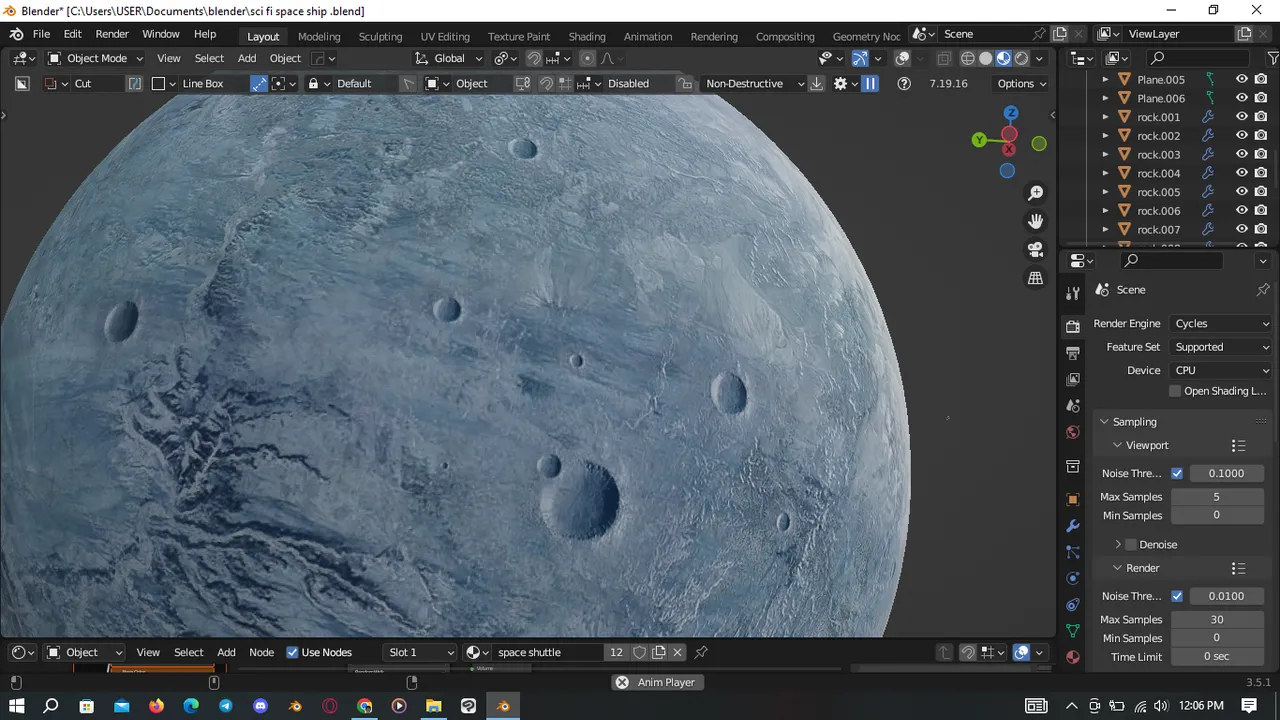
Task: Click the Line Box shape button
Action: click(x=203, y=84)
